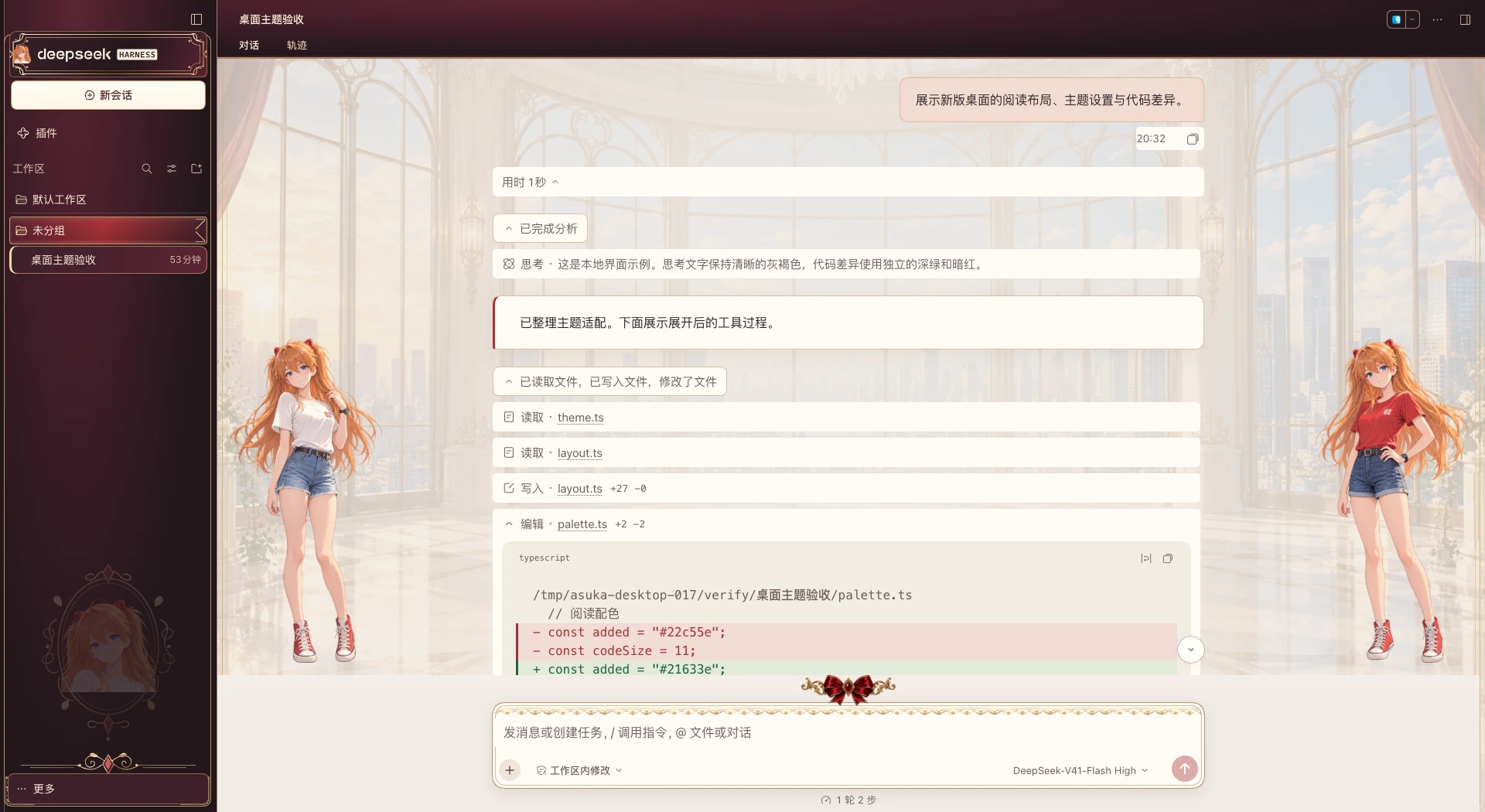Collapse the left sidebar panel icon
Image resolution: width=1485 pixels, height=812 pixels.
[x=196, y=19]
